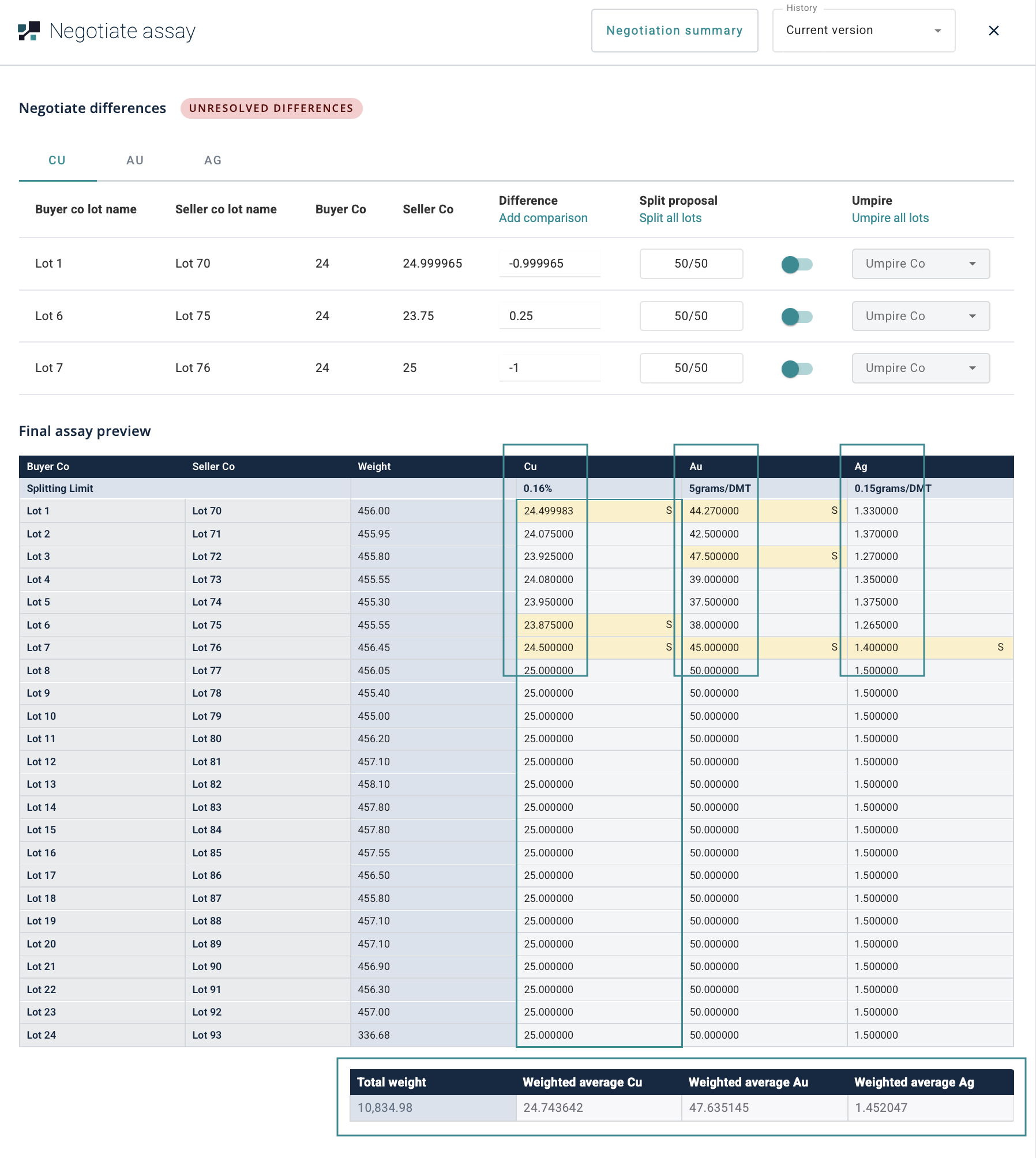Image resolution: width=1036 pixels, height=1158 pixels.
Task: Click the app logo beside Negotiate assay
Action: pos(29,31)
